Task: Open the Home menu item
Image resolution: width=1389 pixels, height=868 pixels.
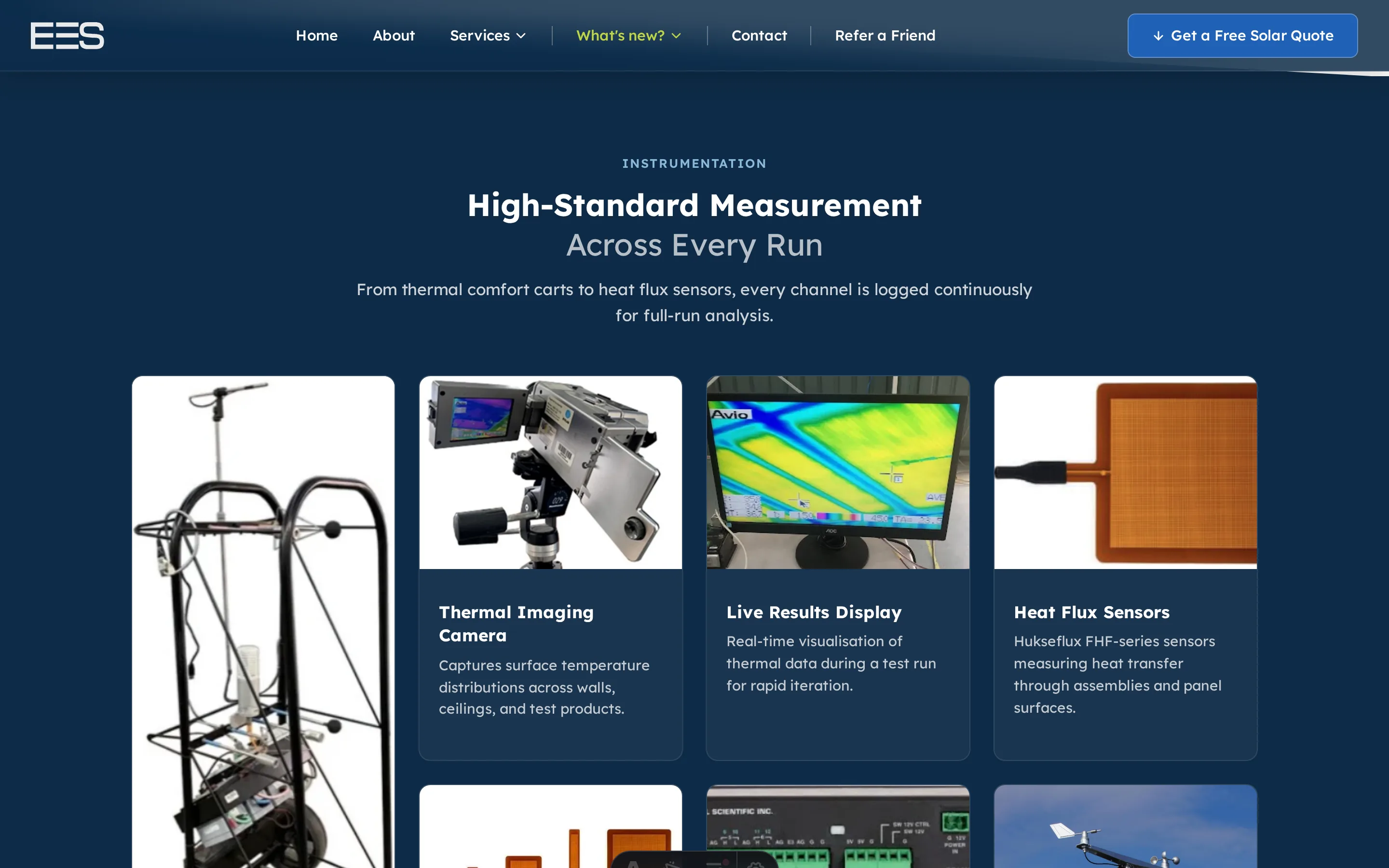Action: click(x=316, y=36)
